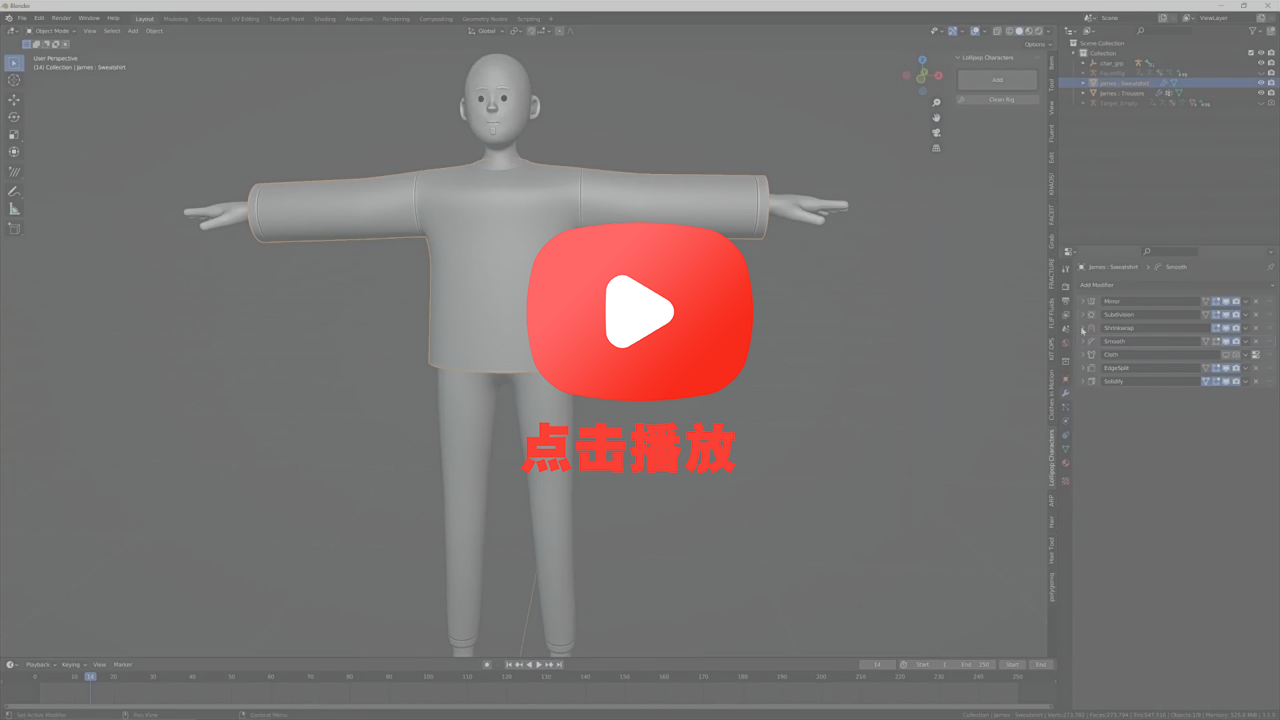
Task: Open the Tool properties tab icon
Action: click(1066, 269)
